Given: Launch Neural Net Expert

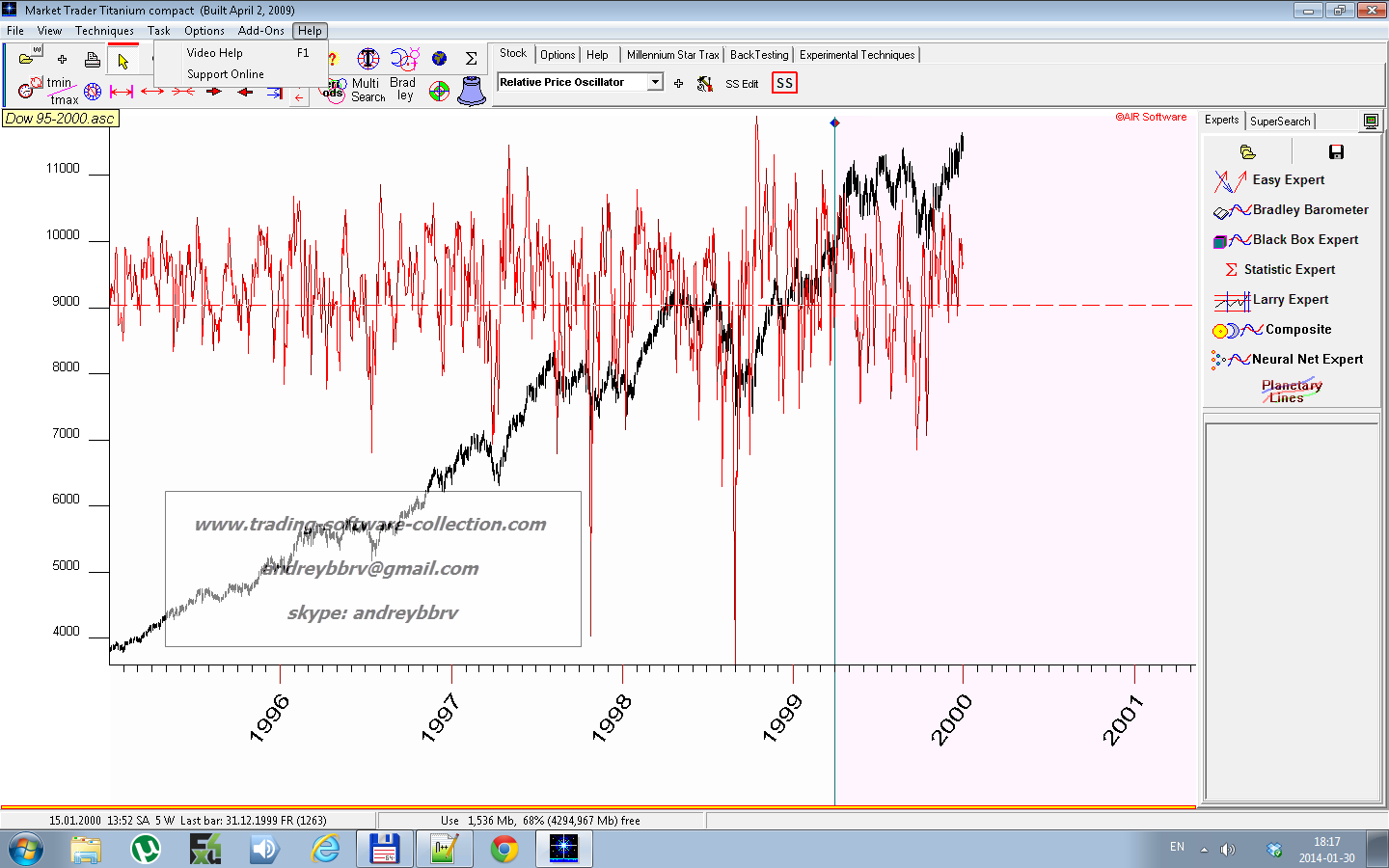Looking at the screenshot, I should [x=1306, y=359].
